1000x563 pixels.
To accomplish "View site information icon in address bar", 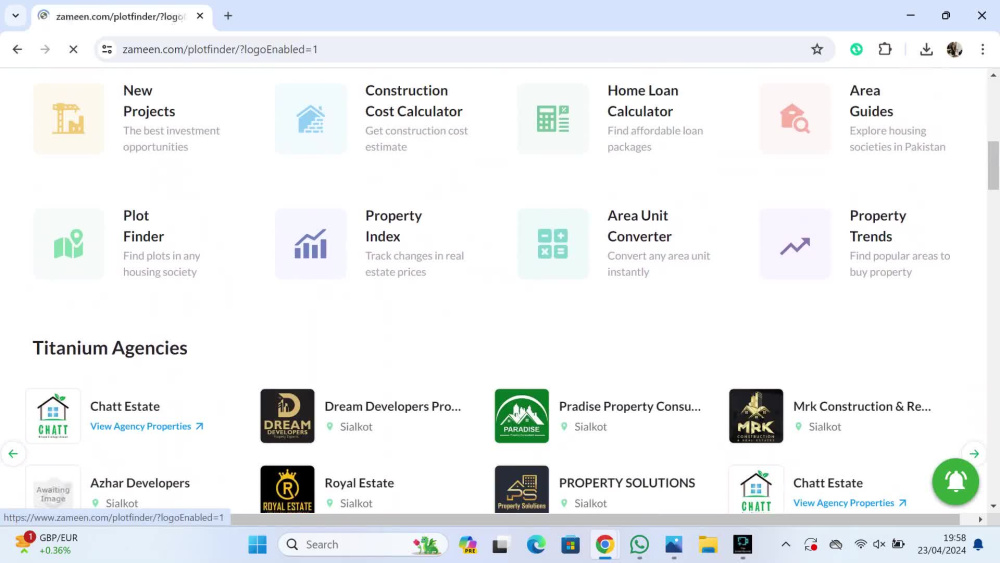I will [107, 49].
